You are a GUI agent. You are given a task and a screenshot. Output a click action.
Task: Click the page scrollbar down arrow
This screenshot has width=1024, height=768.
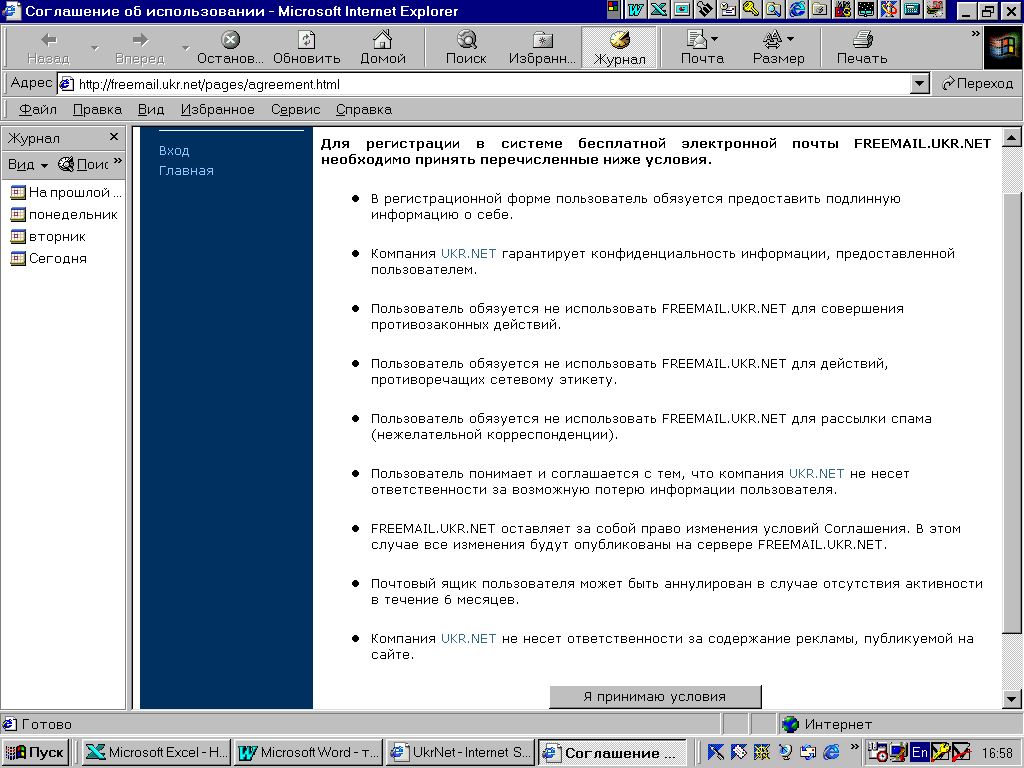tap(1012, 699)
